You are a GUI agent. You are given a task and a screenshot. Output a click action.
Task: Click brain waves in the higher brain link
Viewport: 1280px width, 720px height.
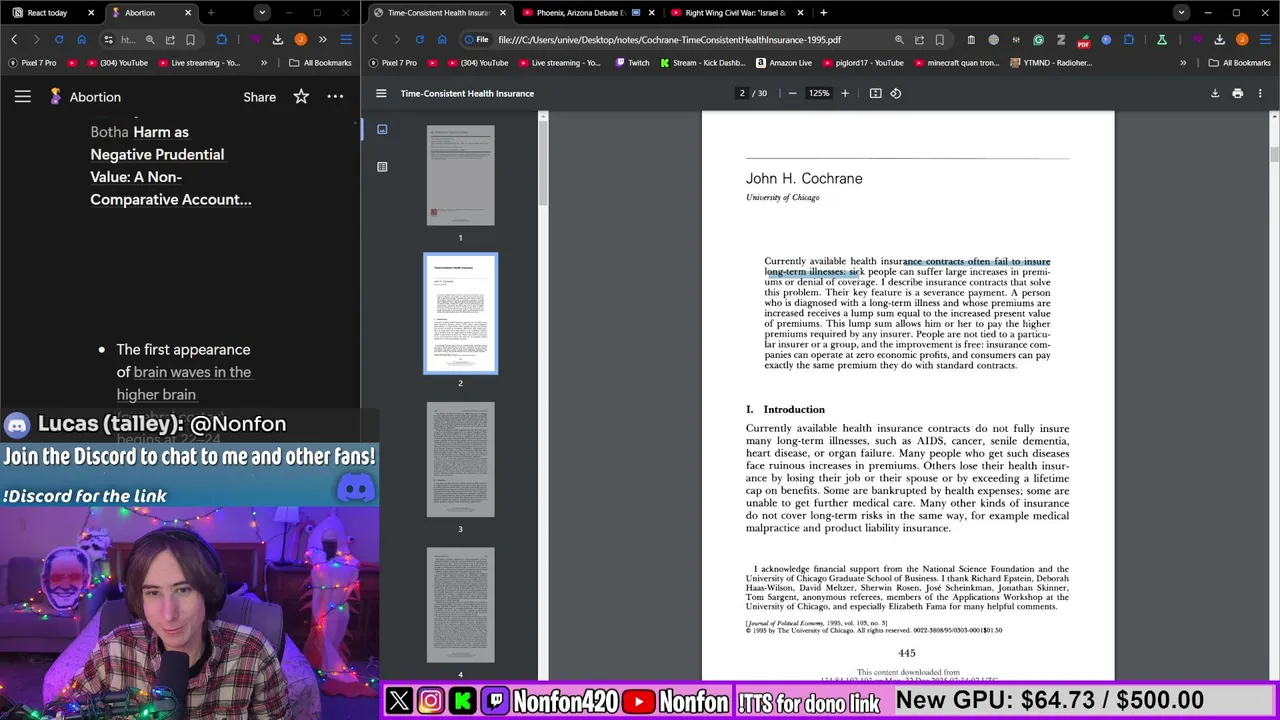pyautogui.click(x=183, y=383)
